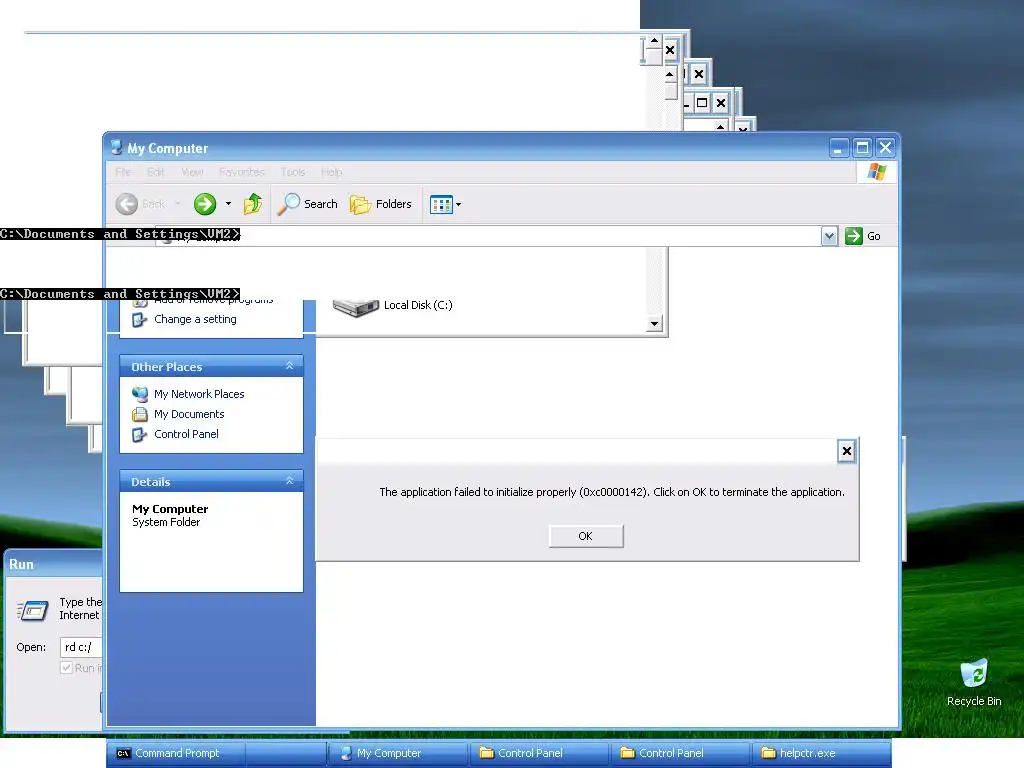This screenshot has width=1024, height=768.
Task: Click the My Documents folder icon
Action: tap(140, 414)
